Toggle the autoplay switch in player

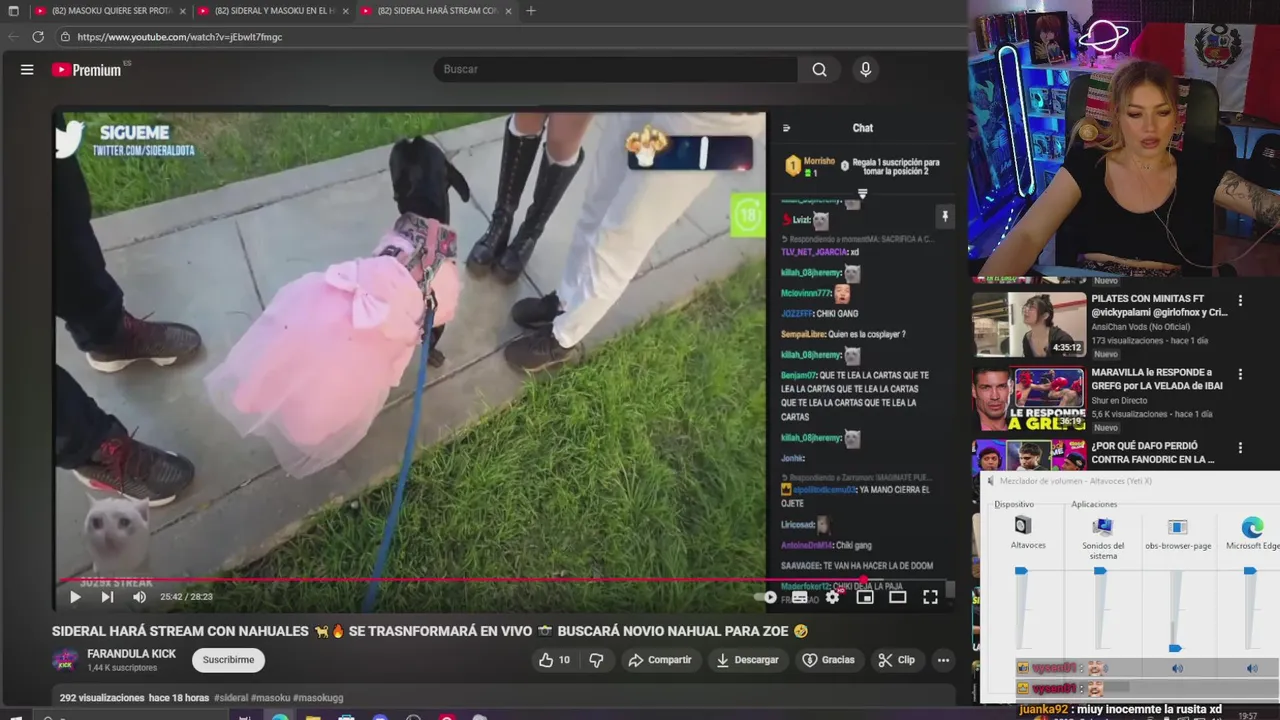(x=765, y=597)
